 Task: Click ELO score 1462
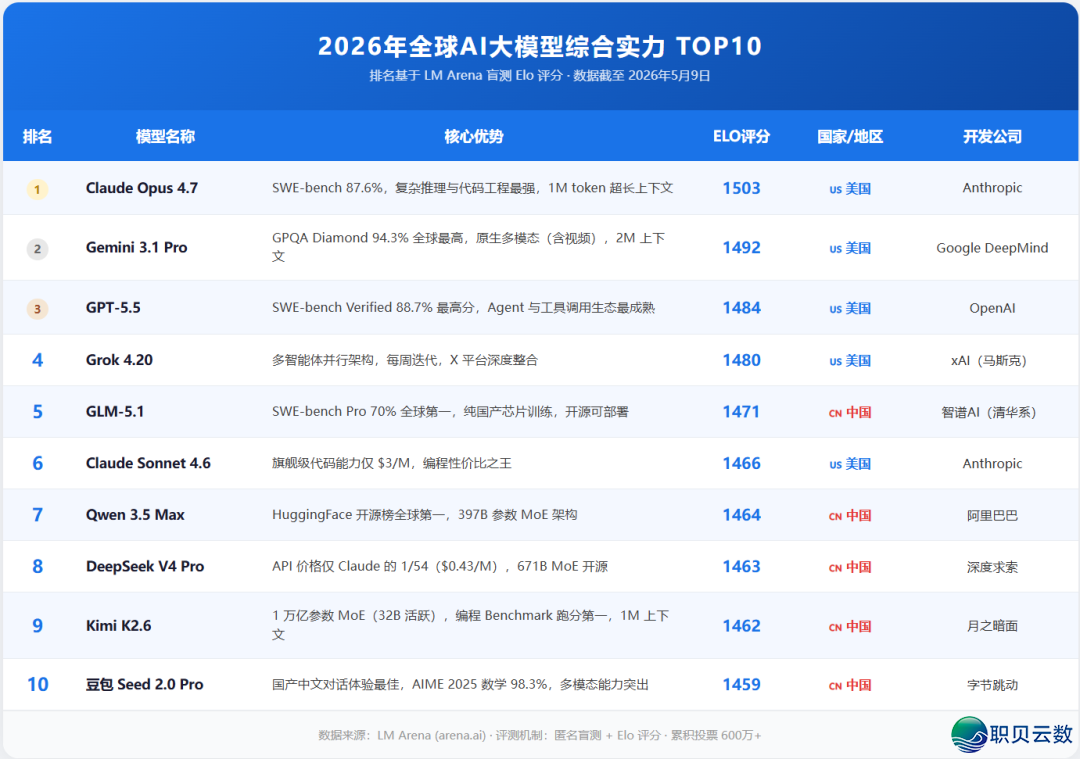click(741, 626)
